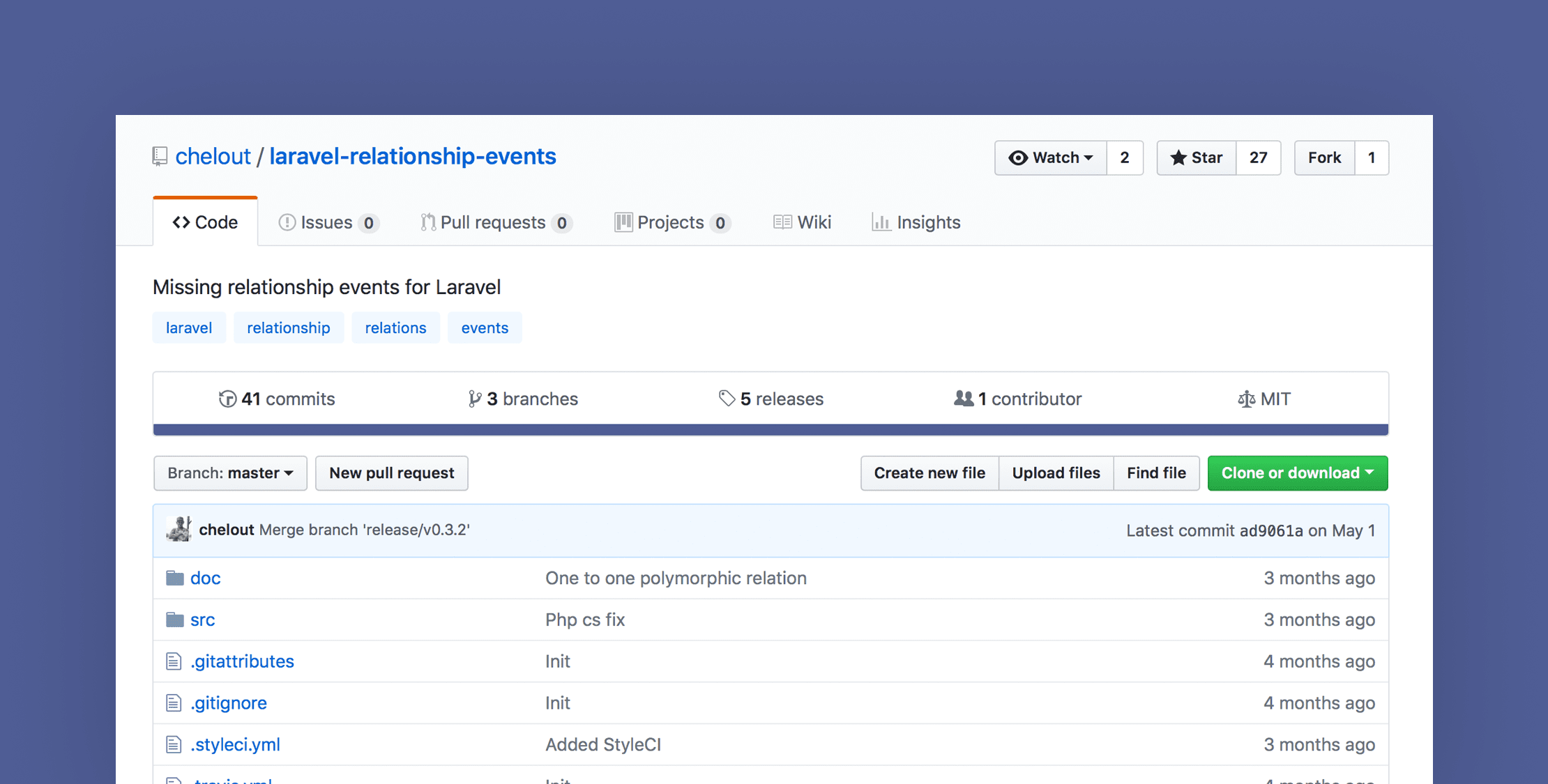The height and width of the screenshot is (784, 1548).
Task: Click Find file button
Action: 1155,472
